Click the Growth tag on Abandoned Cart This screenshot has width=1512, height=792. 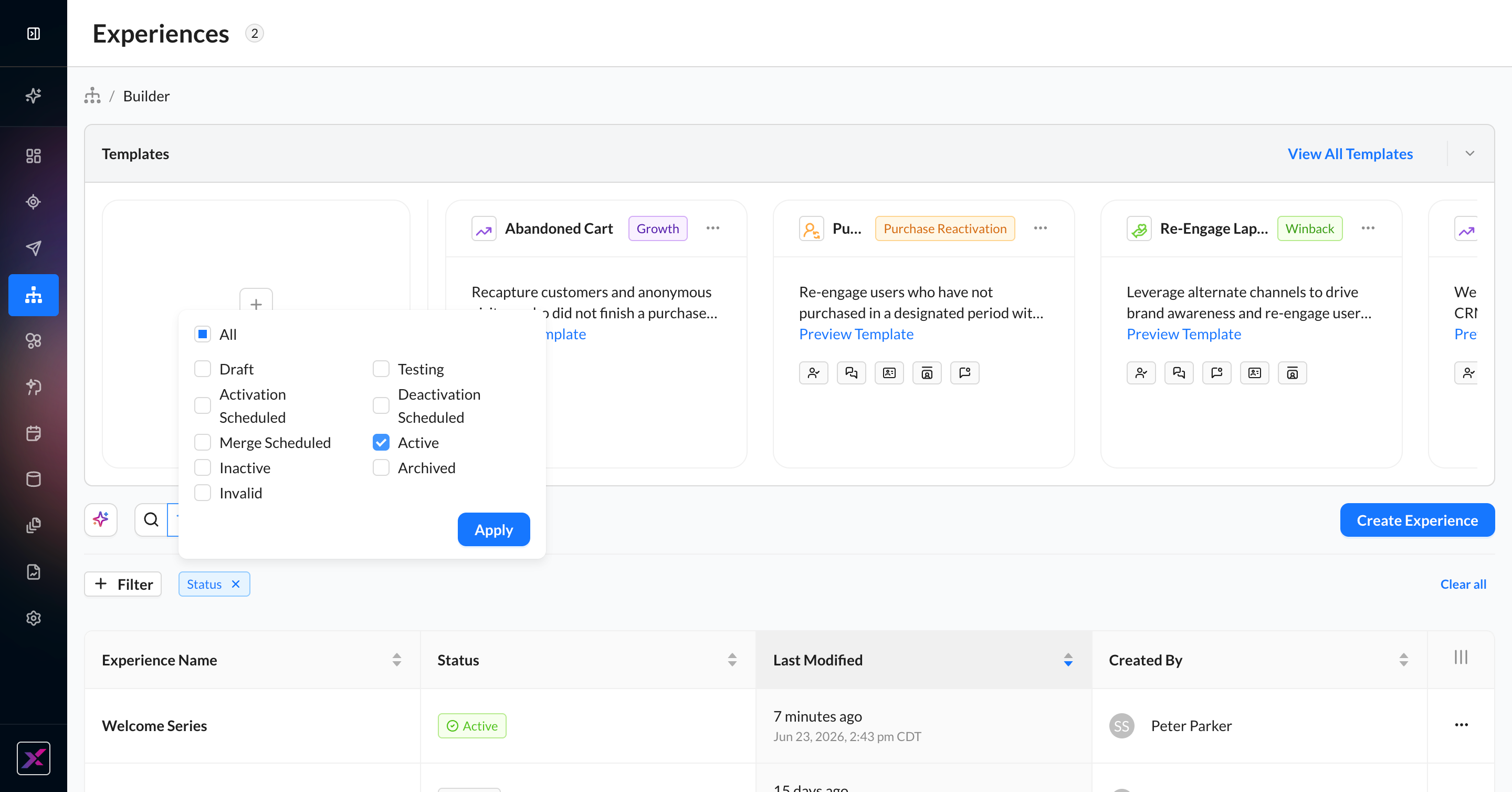(658, 228)
